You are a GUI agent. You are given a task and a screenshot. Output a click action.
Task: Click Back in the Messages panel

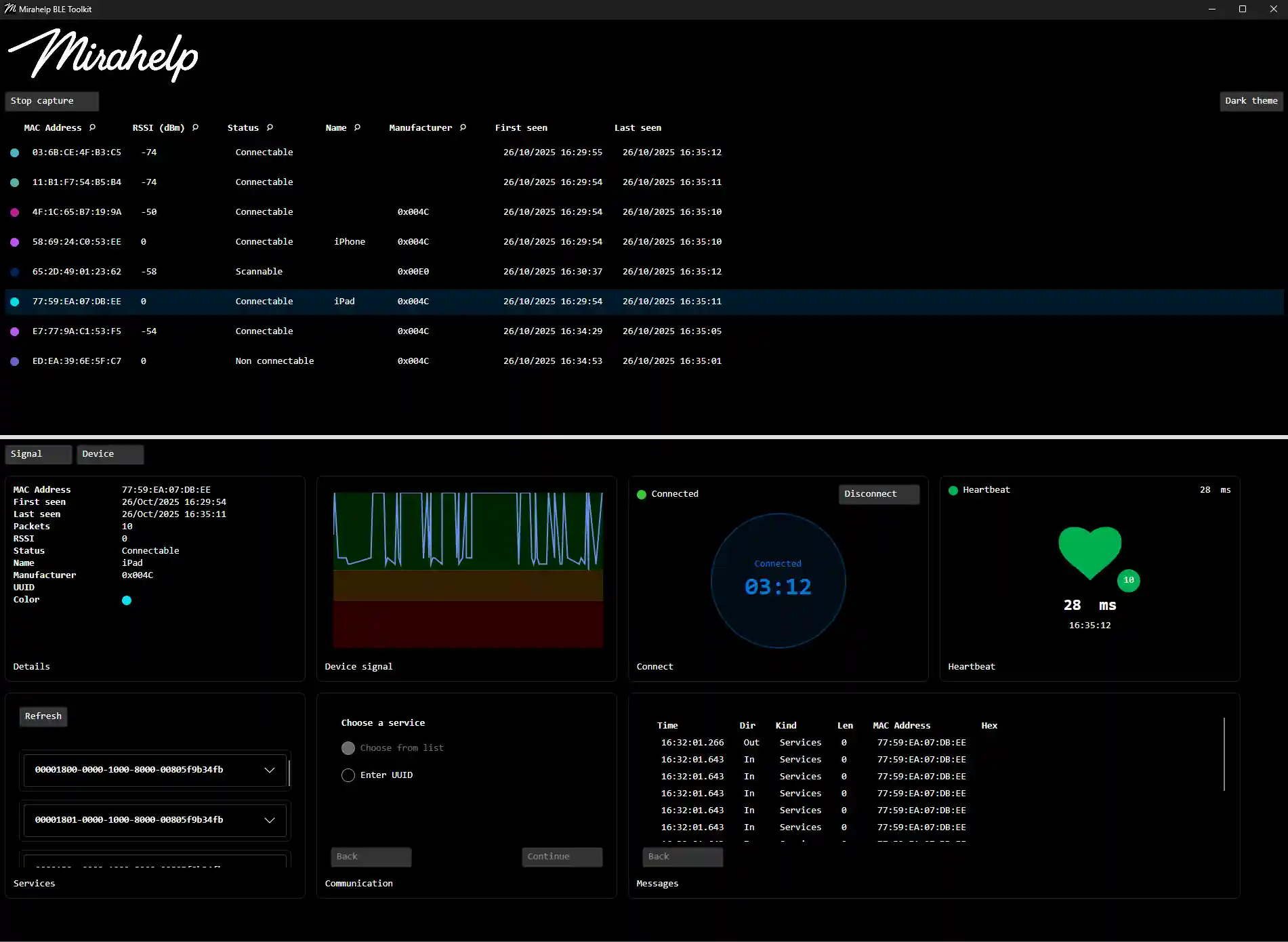point(683,857)
